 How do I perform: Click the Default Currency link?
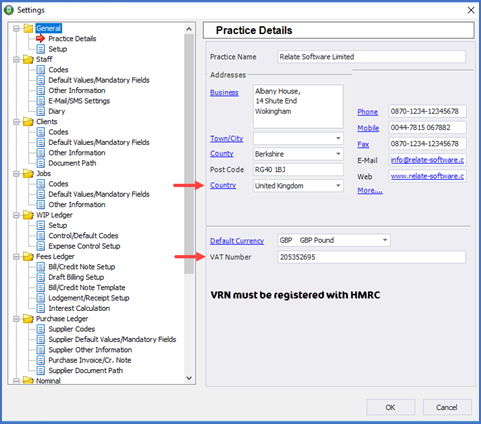click(x=237, y=241)
